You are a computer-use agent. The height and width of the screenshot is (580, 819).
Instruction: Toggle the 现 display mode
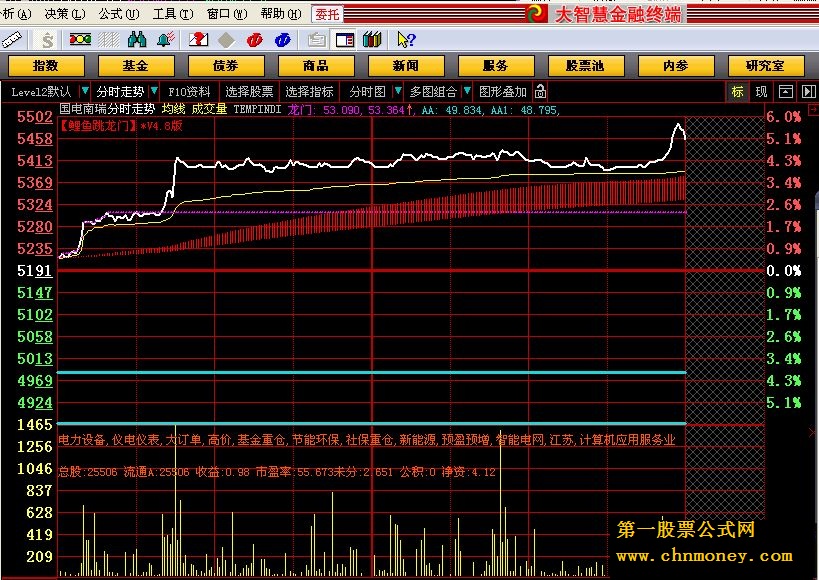coord(761,92)
